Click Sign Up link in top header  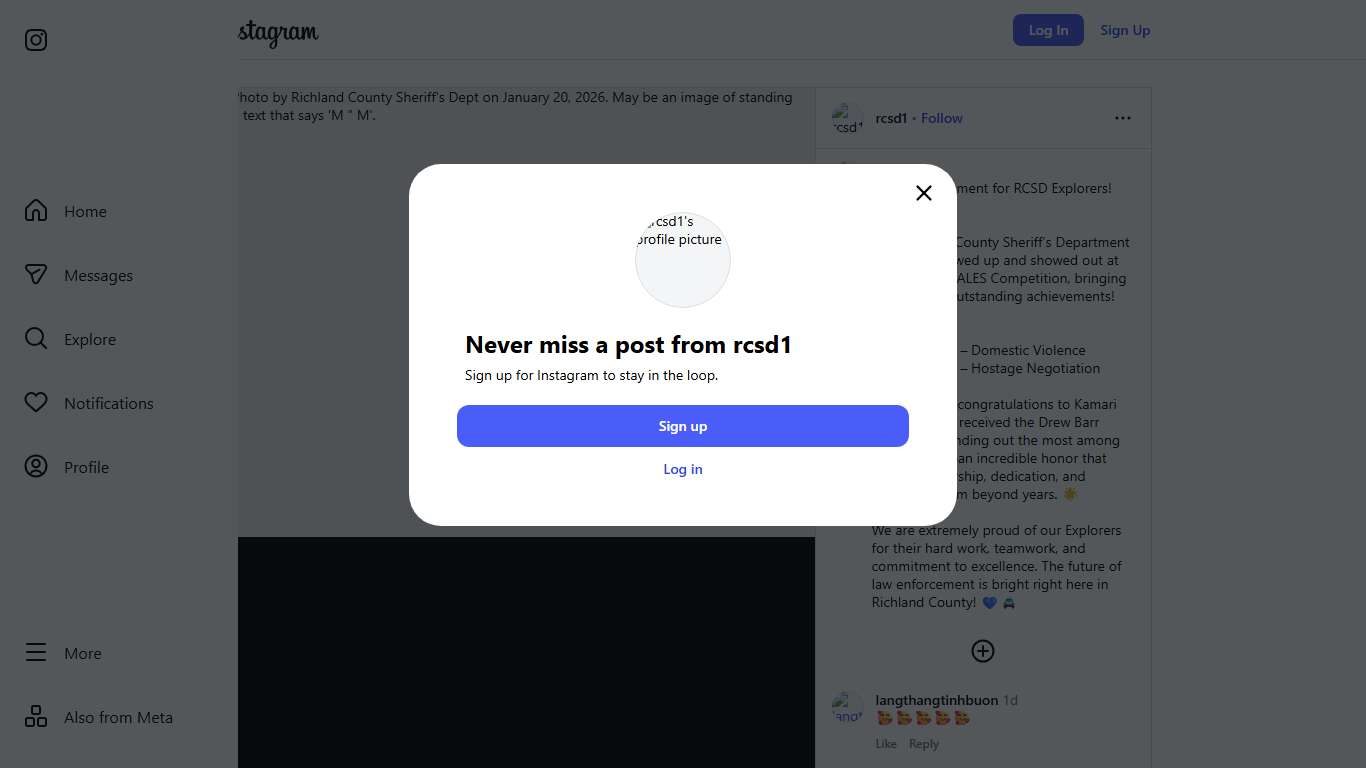tap(1125, 30)
